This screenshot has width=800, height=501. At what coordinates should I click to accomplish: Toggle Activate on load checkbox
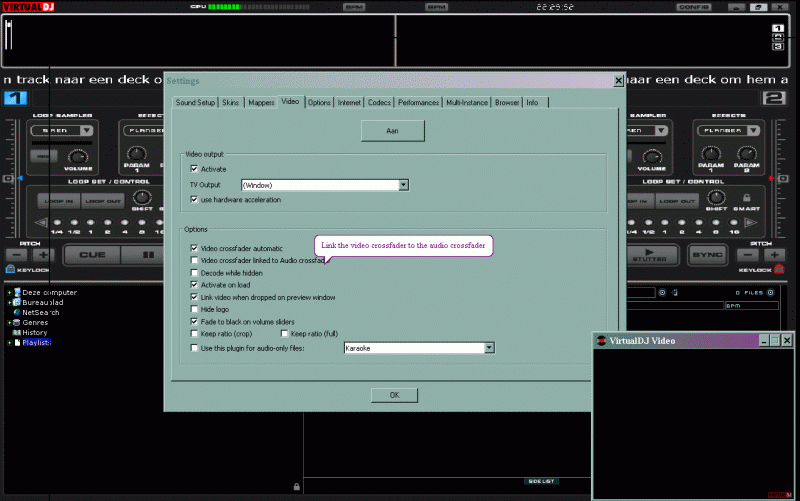[x=194, y=285]
